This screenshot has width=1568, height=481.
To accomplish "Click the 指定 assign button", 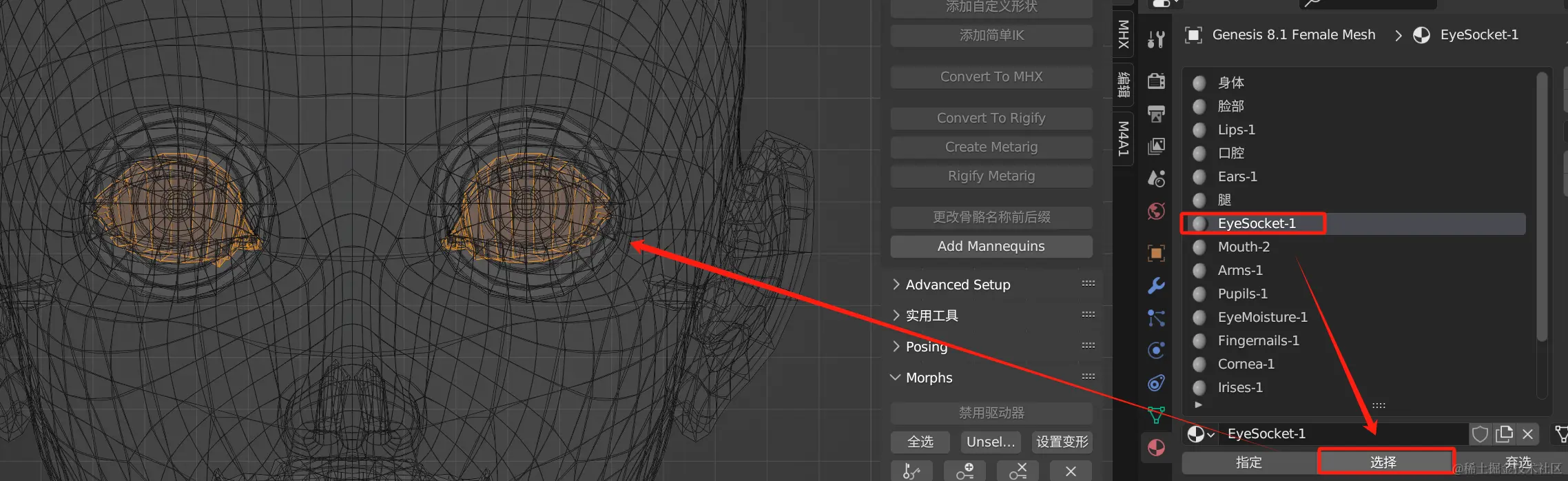I will pyautogui.click(x=1249, y=462).
